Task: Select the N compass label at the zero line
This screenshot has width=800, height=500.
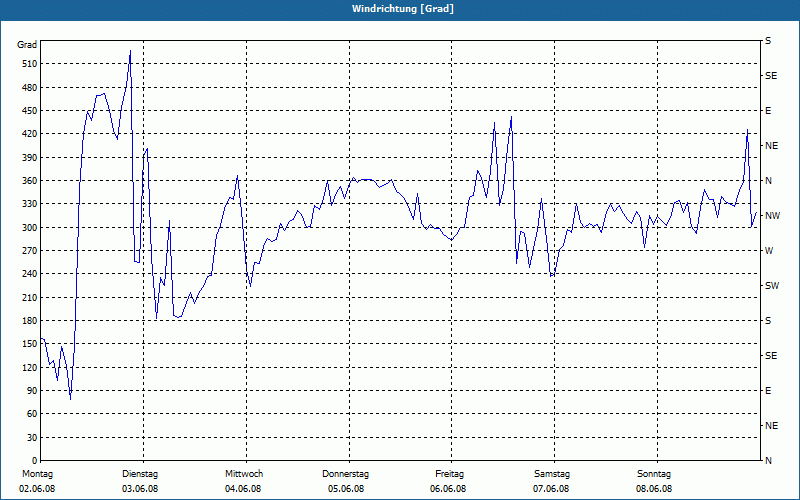Action: [769, 461]
